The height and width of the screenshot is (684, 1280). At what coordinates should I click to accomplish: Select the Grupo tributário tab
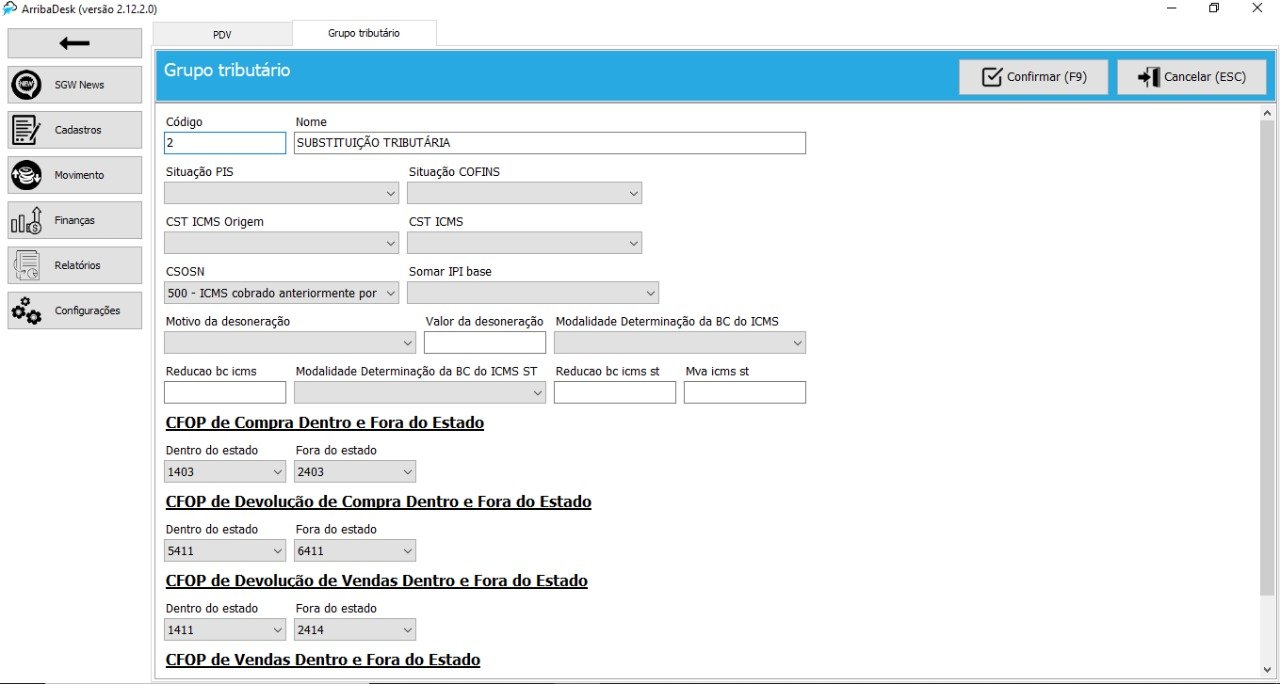(364, 33)
